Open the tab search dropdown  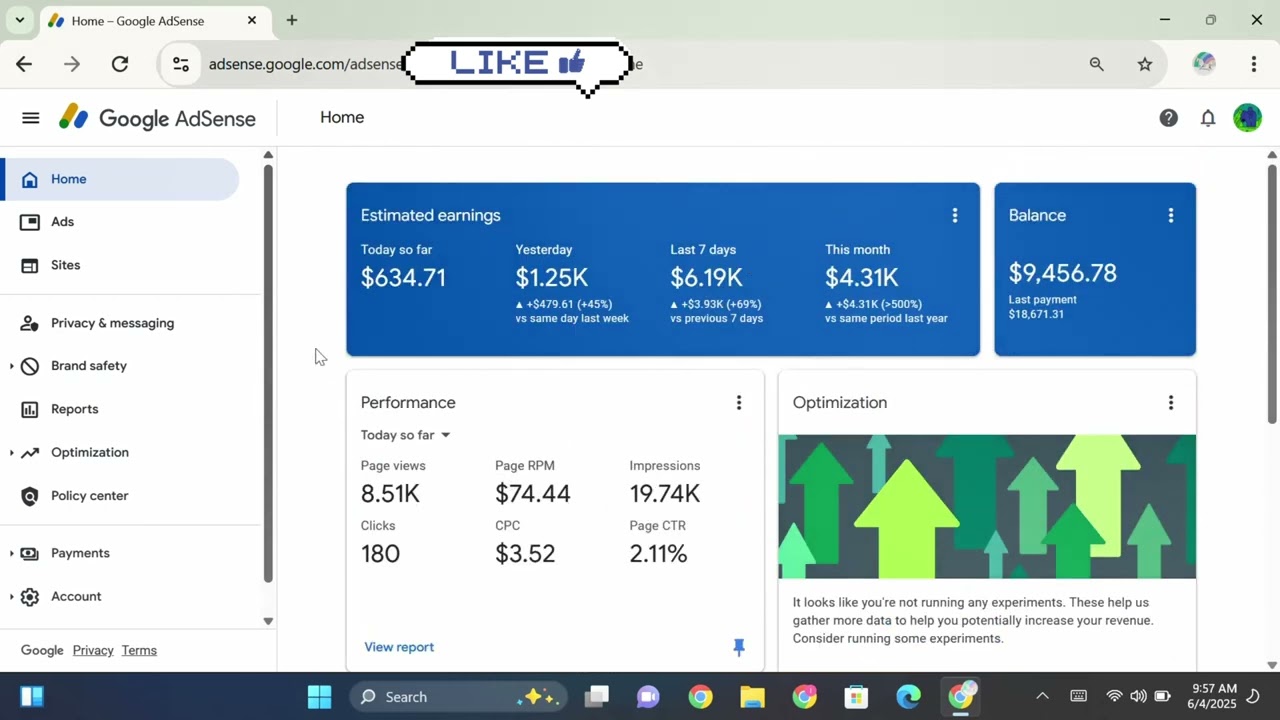(x=18, y=20)
